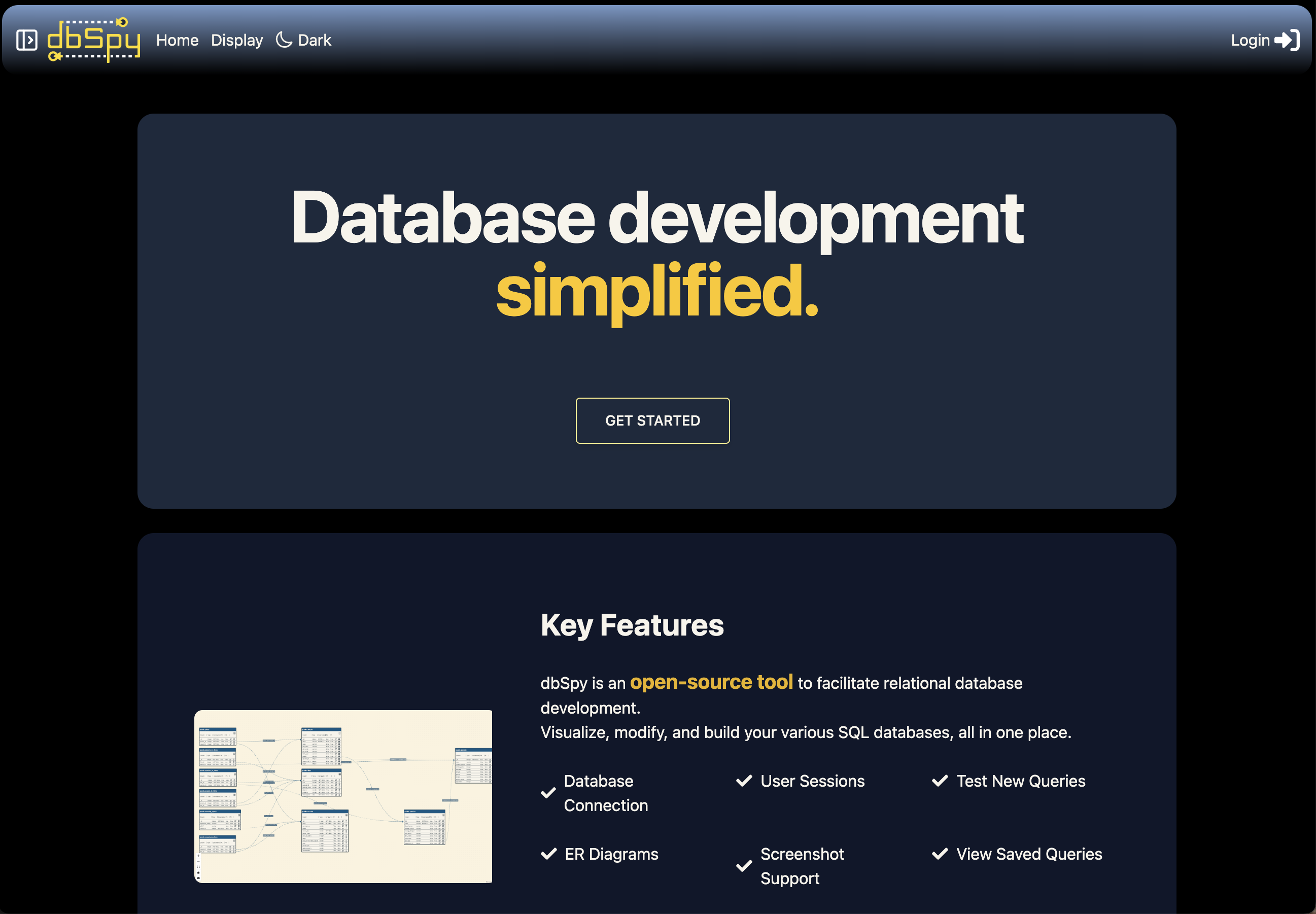
Task: Click the Key Features heading
Action: point(632,625)
